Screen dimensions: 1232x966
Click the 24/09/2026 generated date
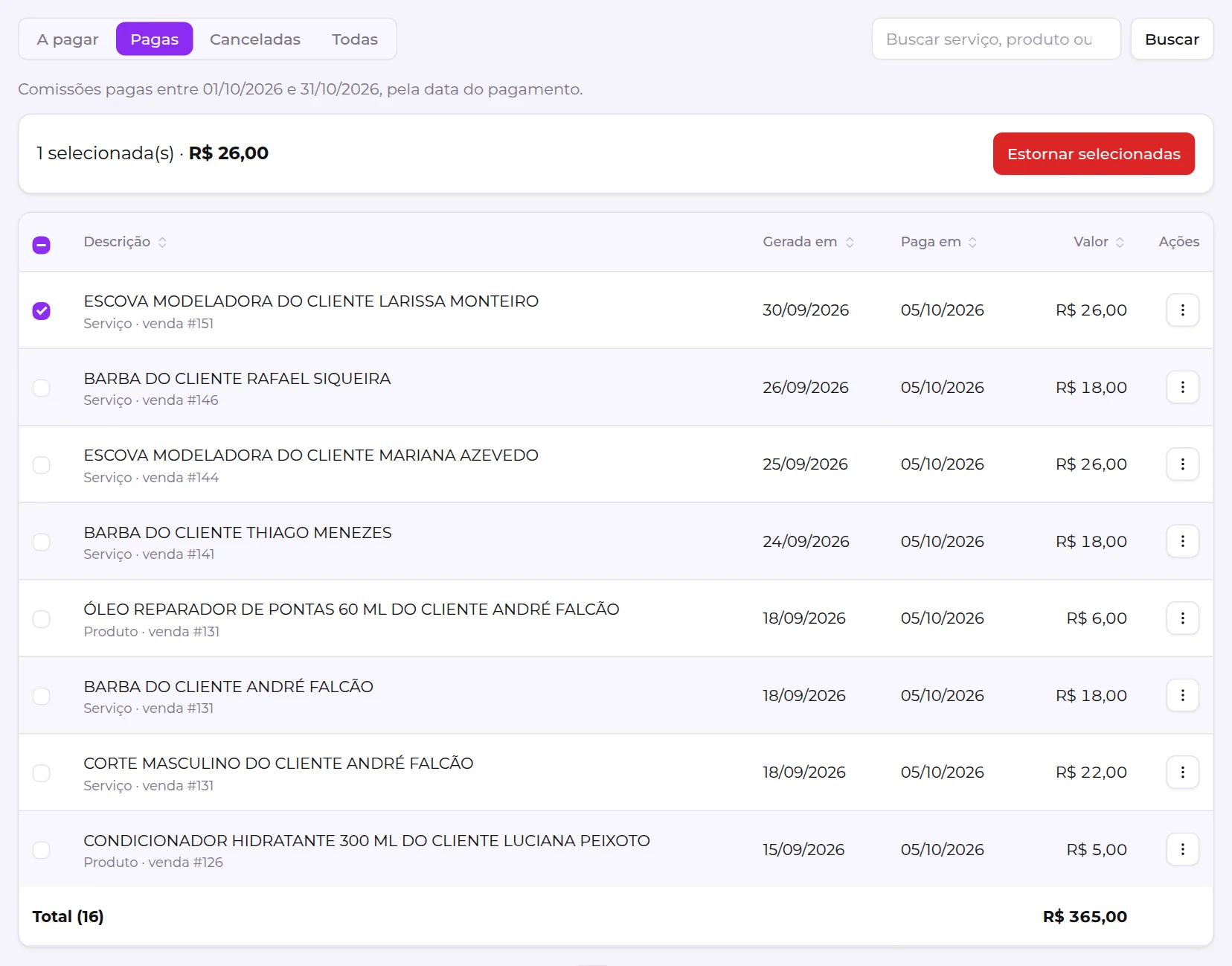point(806,542)
